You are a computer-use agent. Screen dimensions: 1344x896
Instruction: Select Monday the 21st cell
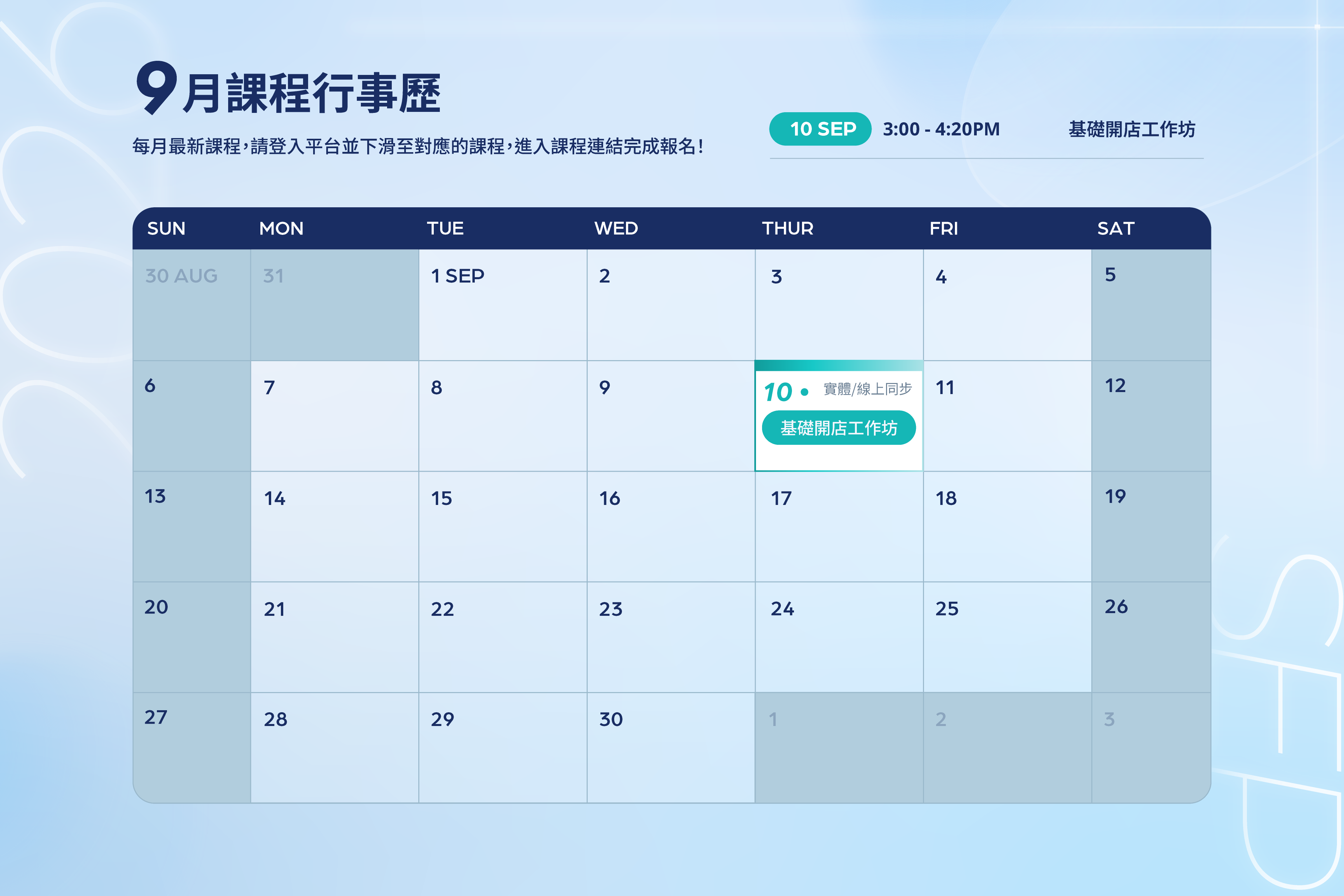pyautogui.click(x=335, y=638)
